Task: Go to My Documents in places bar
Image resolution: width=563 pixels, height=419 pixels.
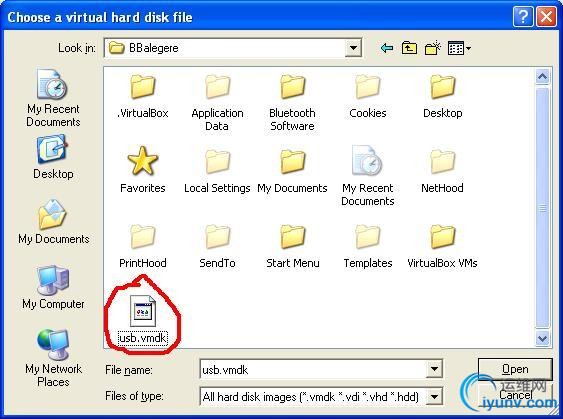Action: [53, 222]
